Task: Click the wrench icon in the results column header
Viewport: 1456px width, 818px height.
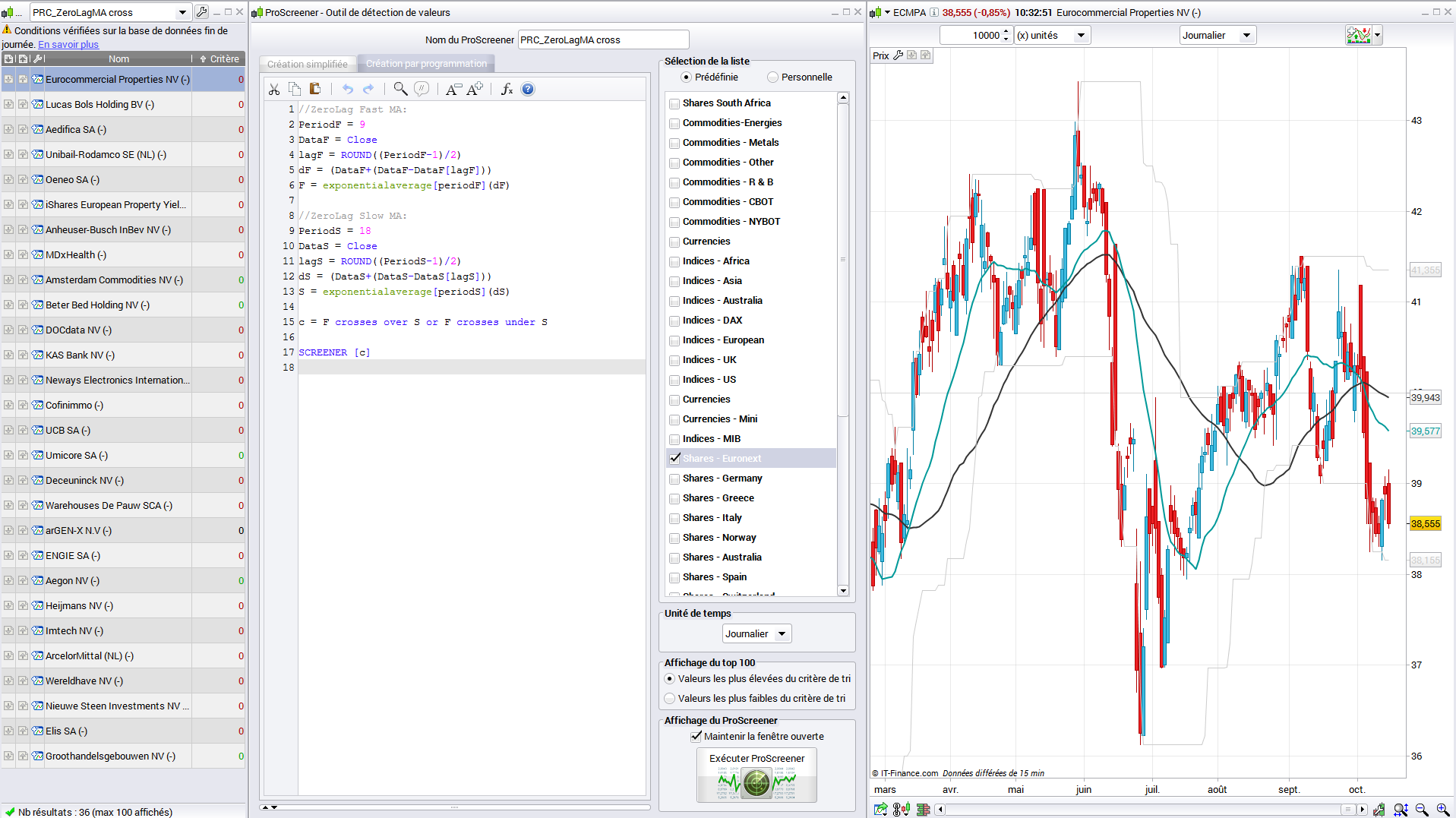Action: click(x=38, y=58)
